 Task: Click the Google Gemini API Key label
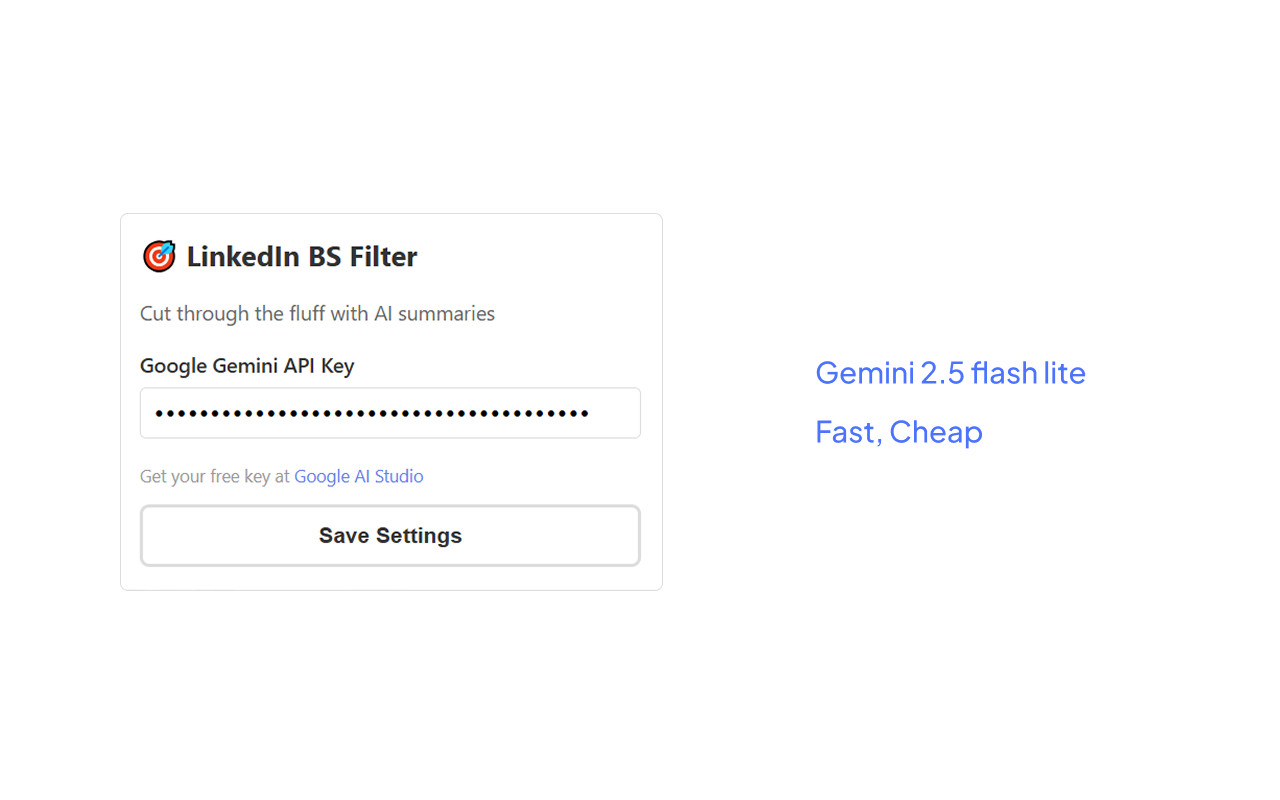pos(247,366)
